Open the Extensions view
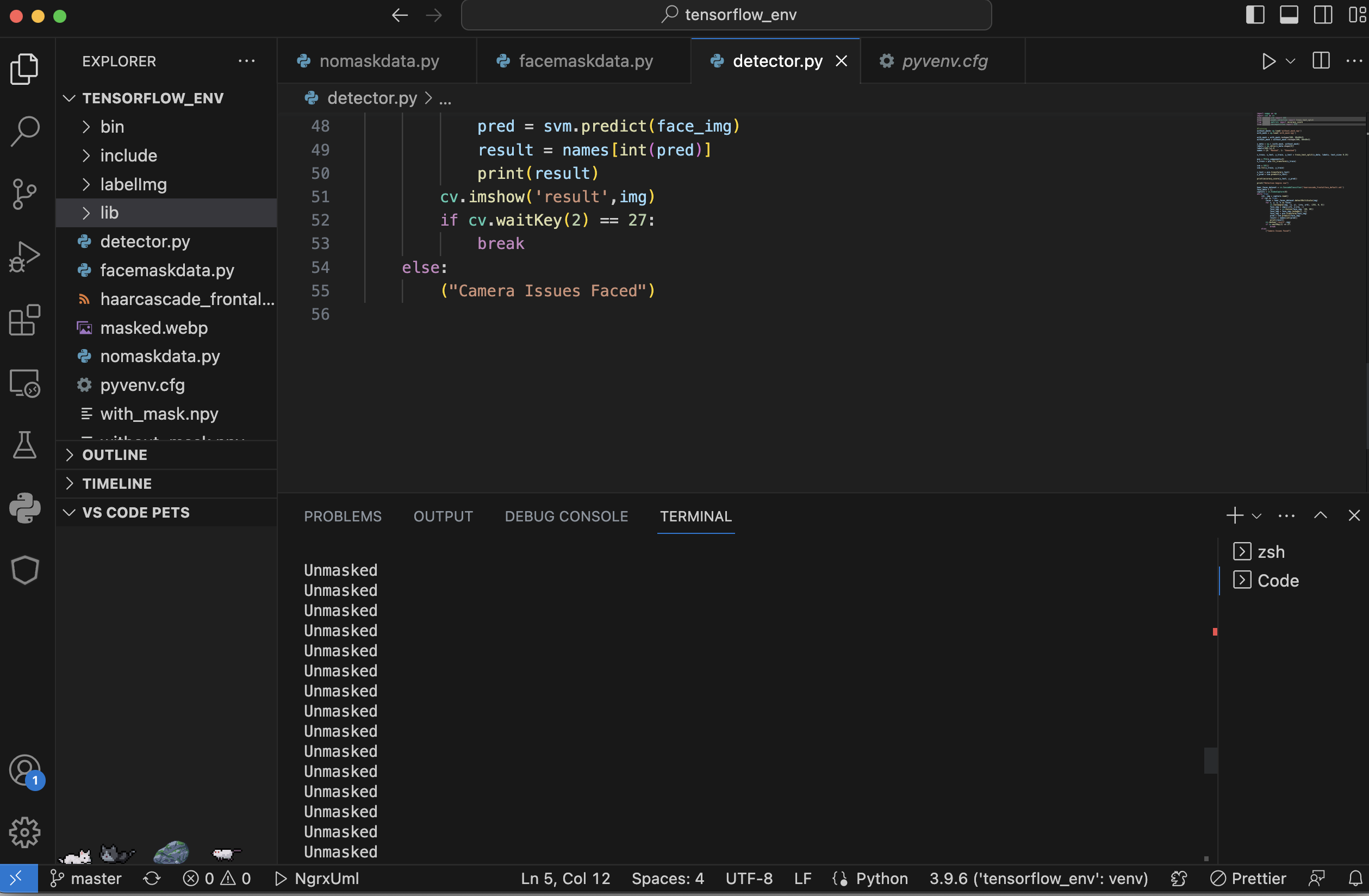This screenshot has height=896, width=1369. (24, 320)
